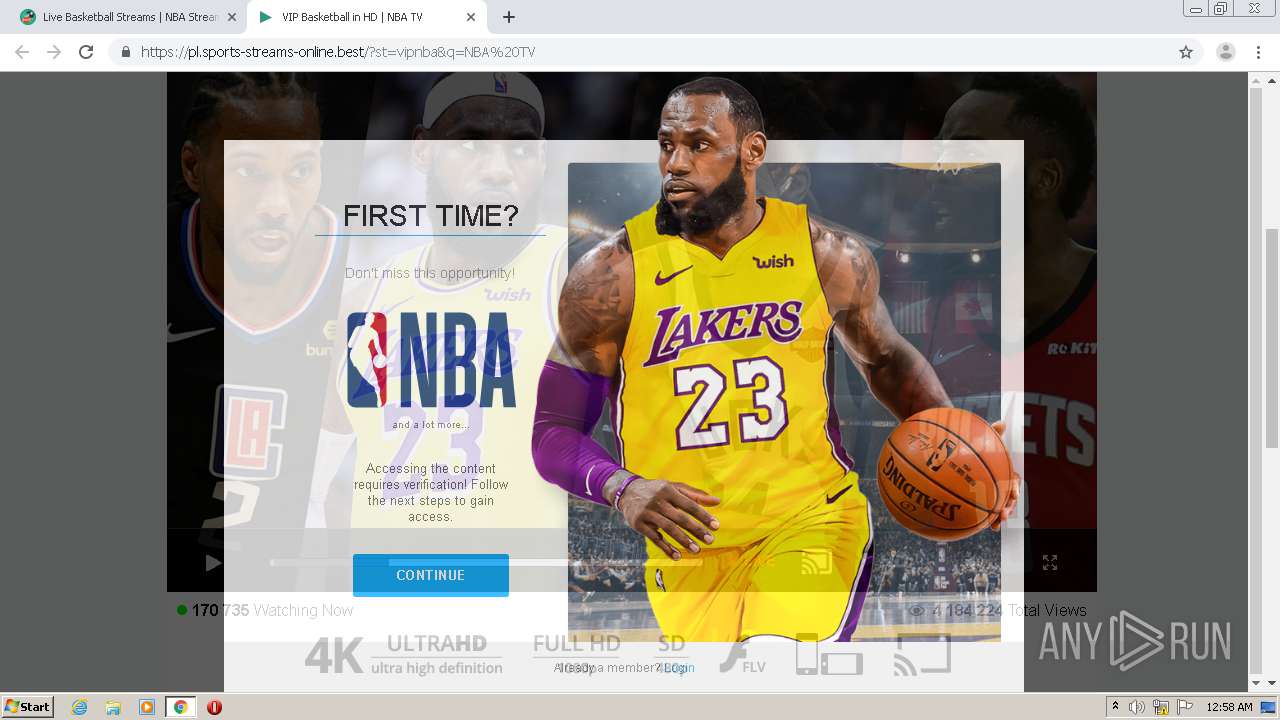Click the eye icon beside Total Views
1280x720 pixels.
click(x=916, y=610)
